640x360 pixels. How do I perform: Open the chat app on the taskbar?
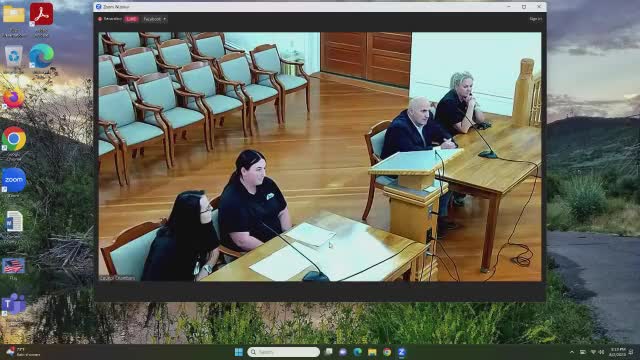[343, 352]
